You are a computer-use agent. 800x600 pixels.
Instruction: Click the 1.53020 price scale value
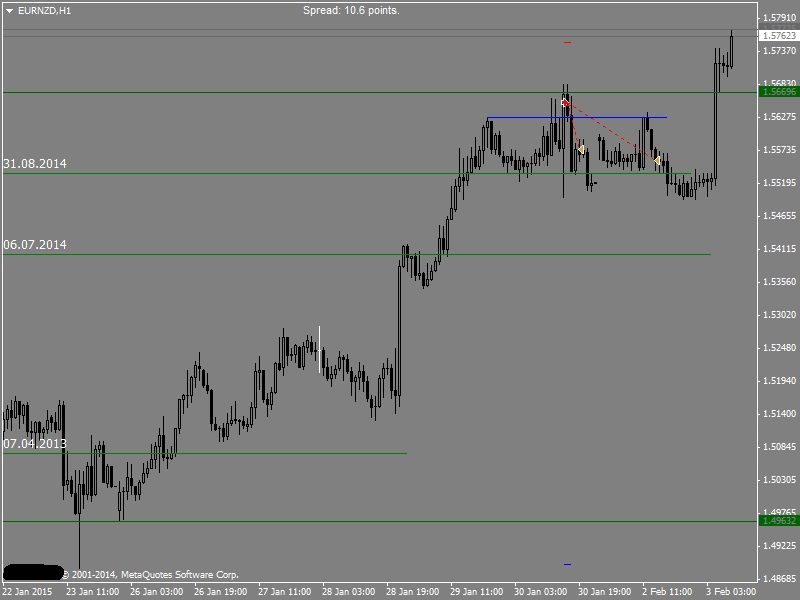point(779,315)
